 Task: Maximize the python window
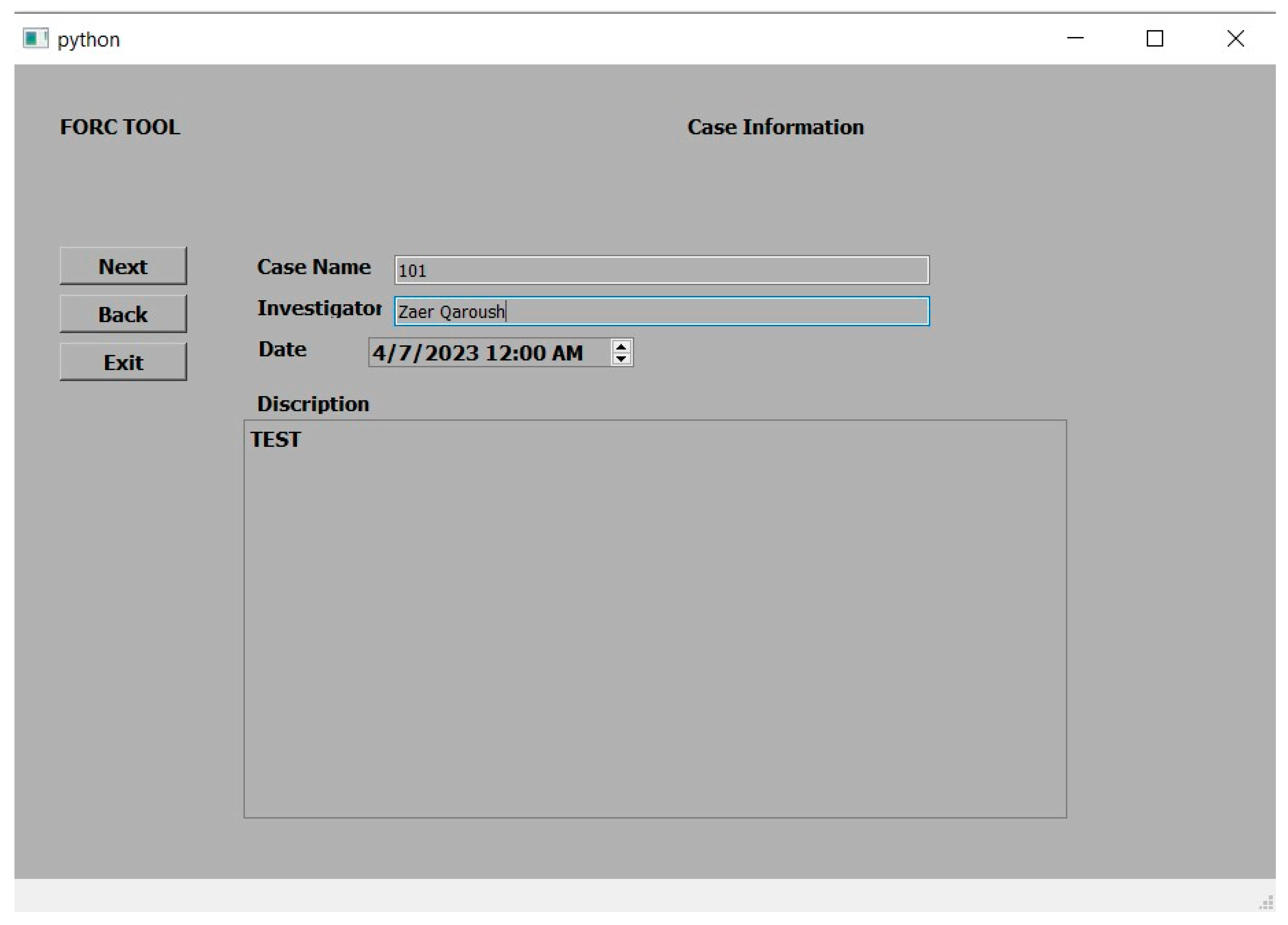click(1154, 39)
